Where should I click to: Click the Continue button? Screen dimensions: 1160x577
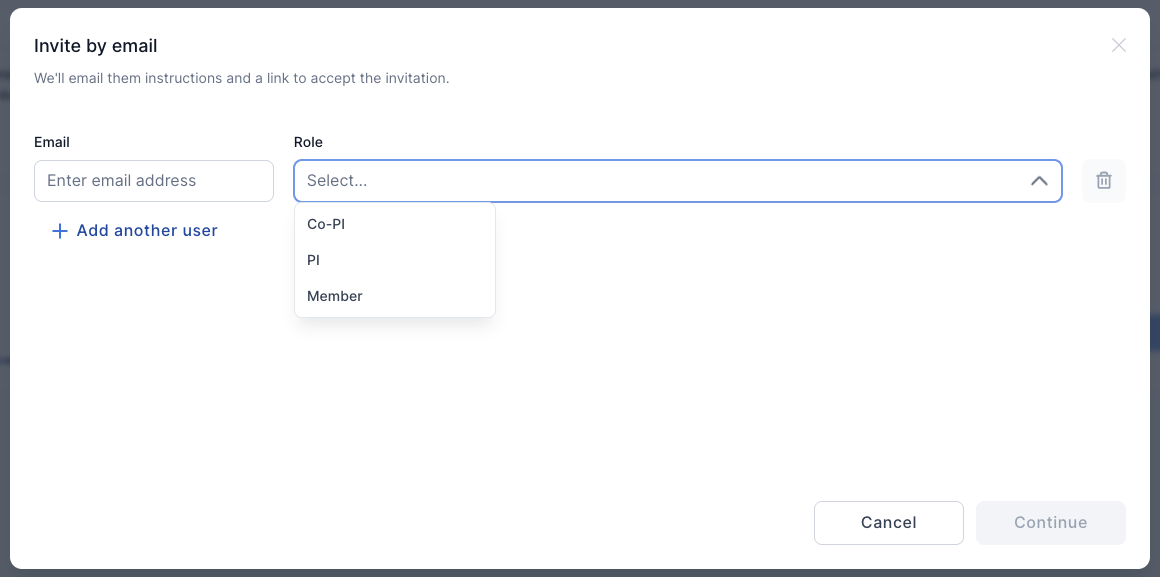(x=1050, y=522)
